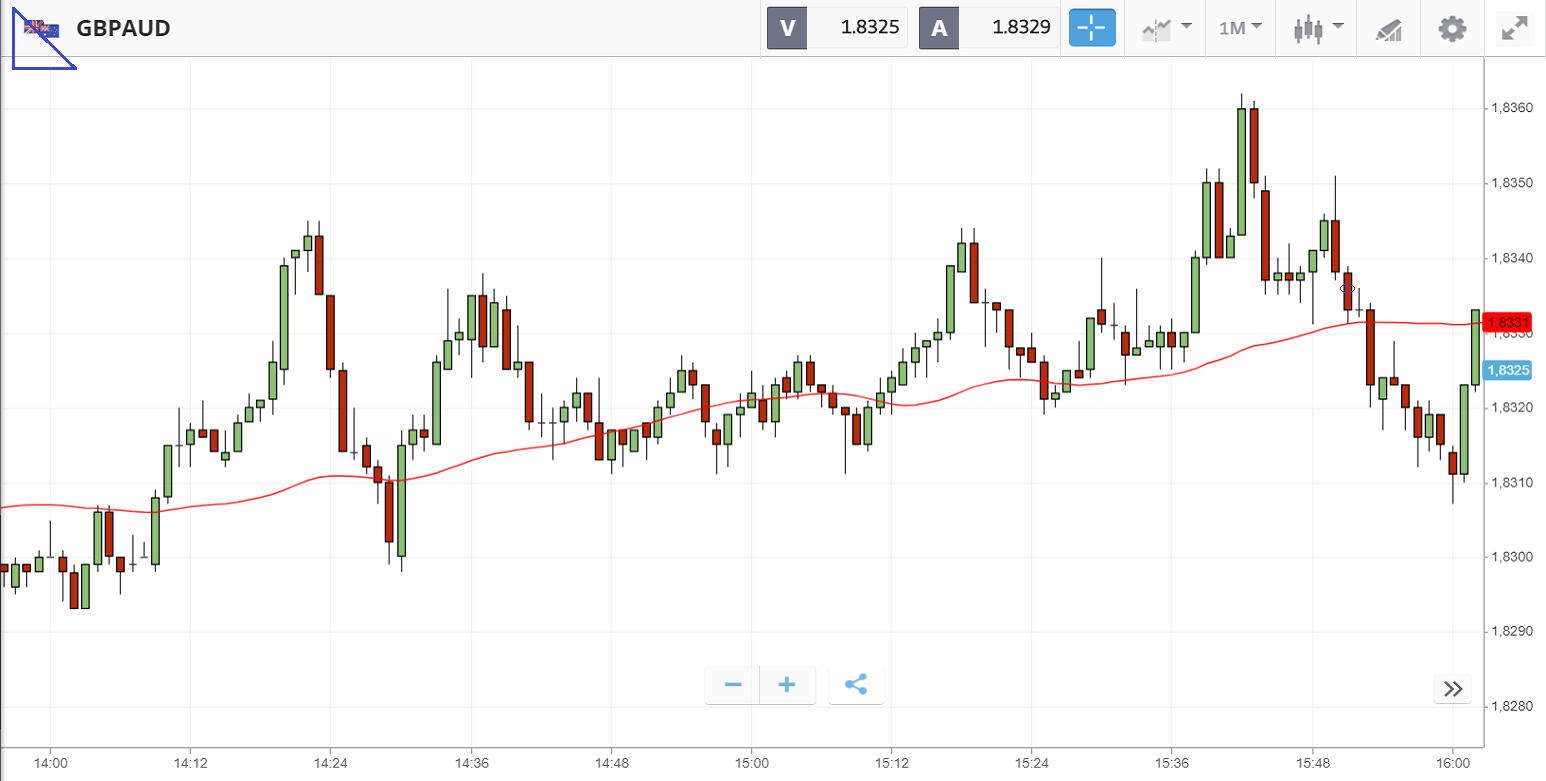The height and width of the screenshot is (781, 1546).
Task: Expand the candlestick chart type dropdown
Action: point(1318,28)
